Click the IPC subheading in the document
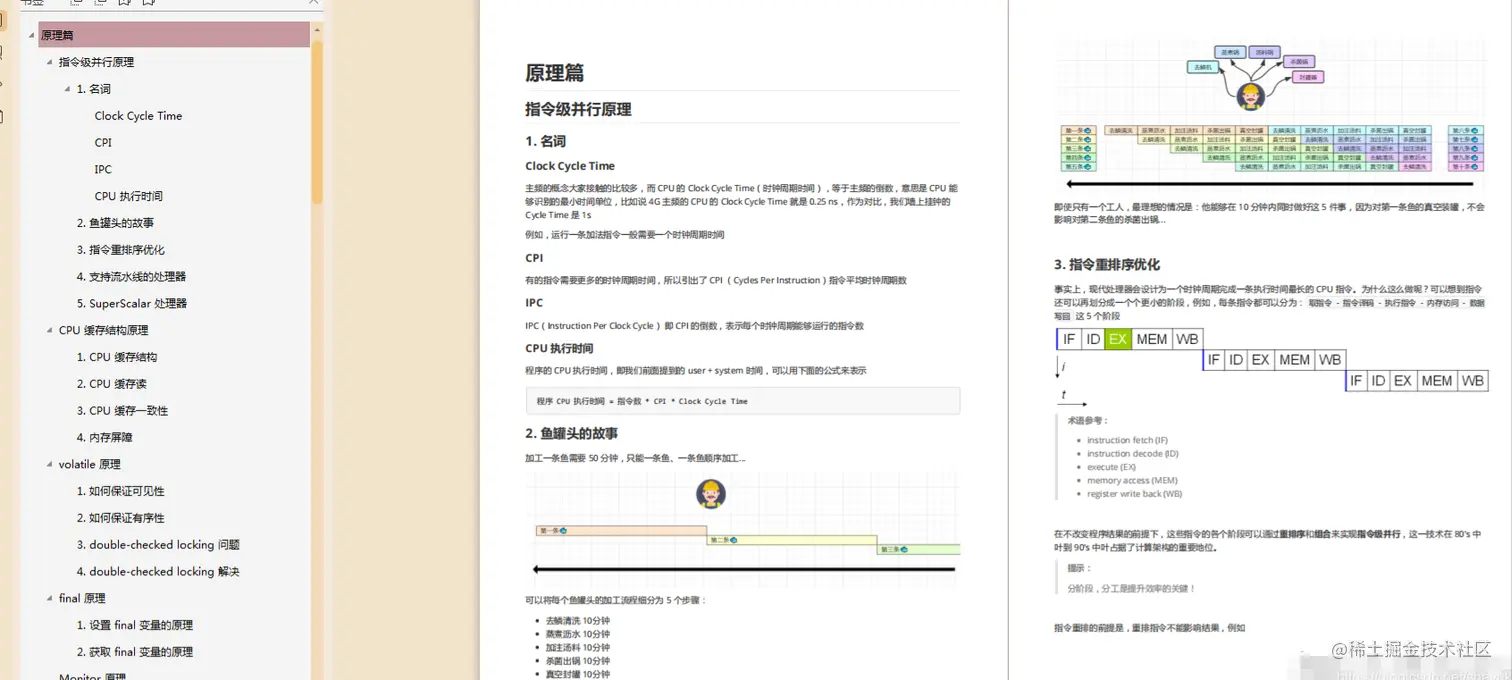The width and height of the screenshot is (1512, 680). tap(534, 303)
